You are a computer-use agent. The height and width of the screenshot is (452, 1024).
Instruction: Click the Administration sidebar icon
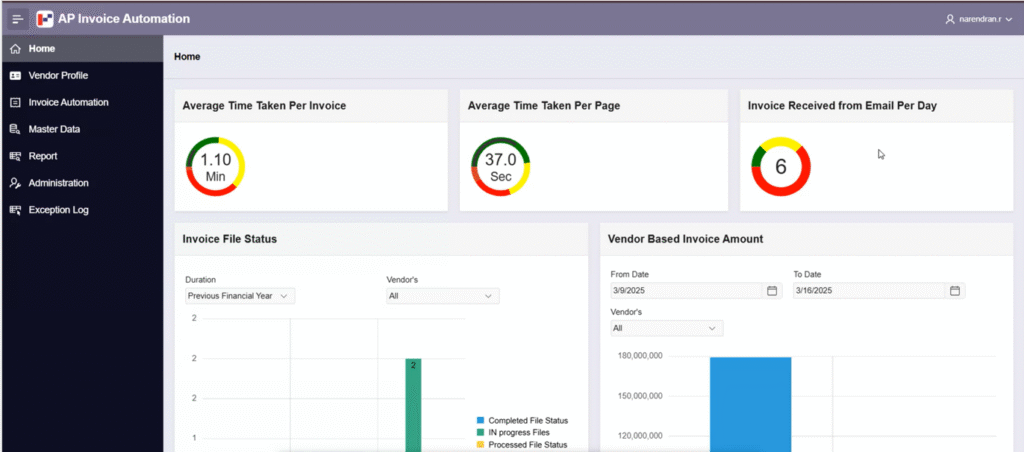14,183
